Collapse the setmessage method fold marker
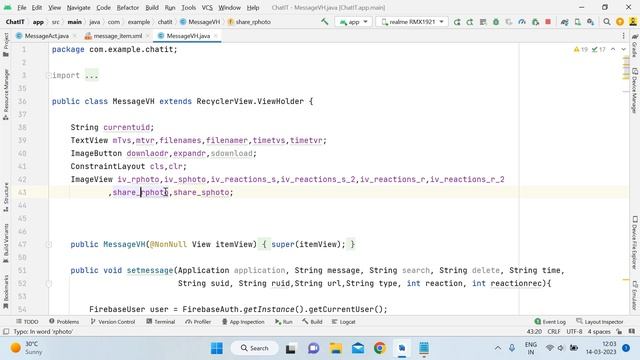 click(x=49, y=284)
